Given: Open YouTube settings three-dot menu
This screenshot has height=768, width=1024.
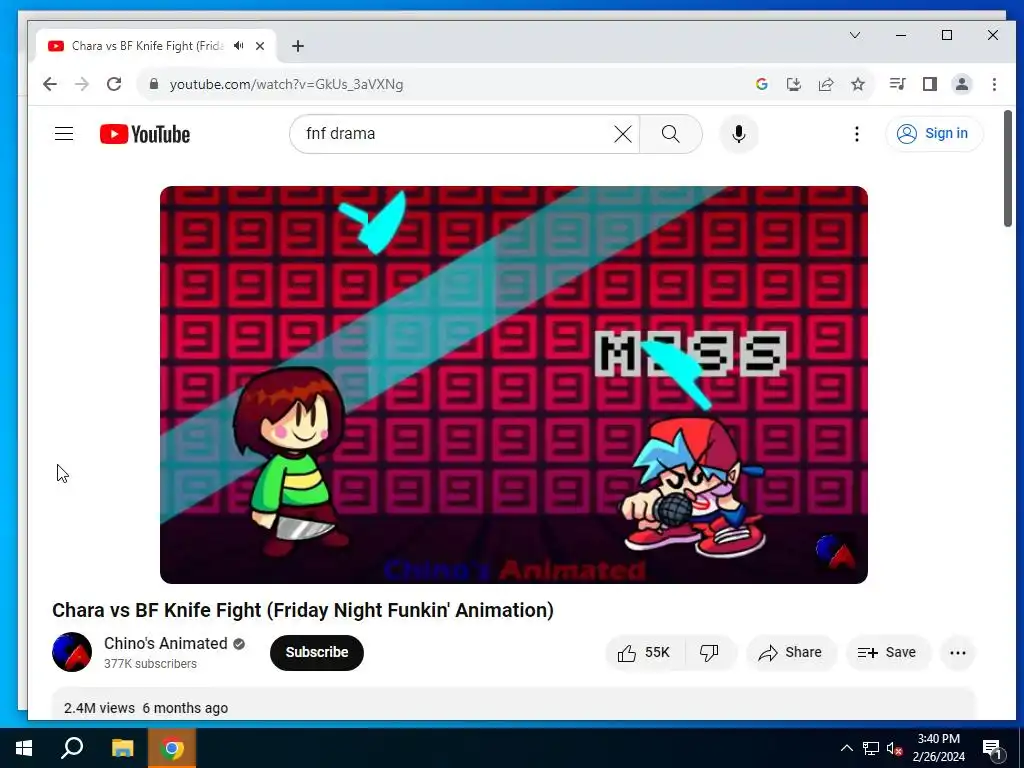Looking at the screenshot, I should 857,135.
